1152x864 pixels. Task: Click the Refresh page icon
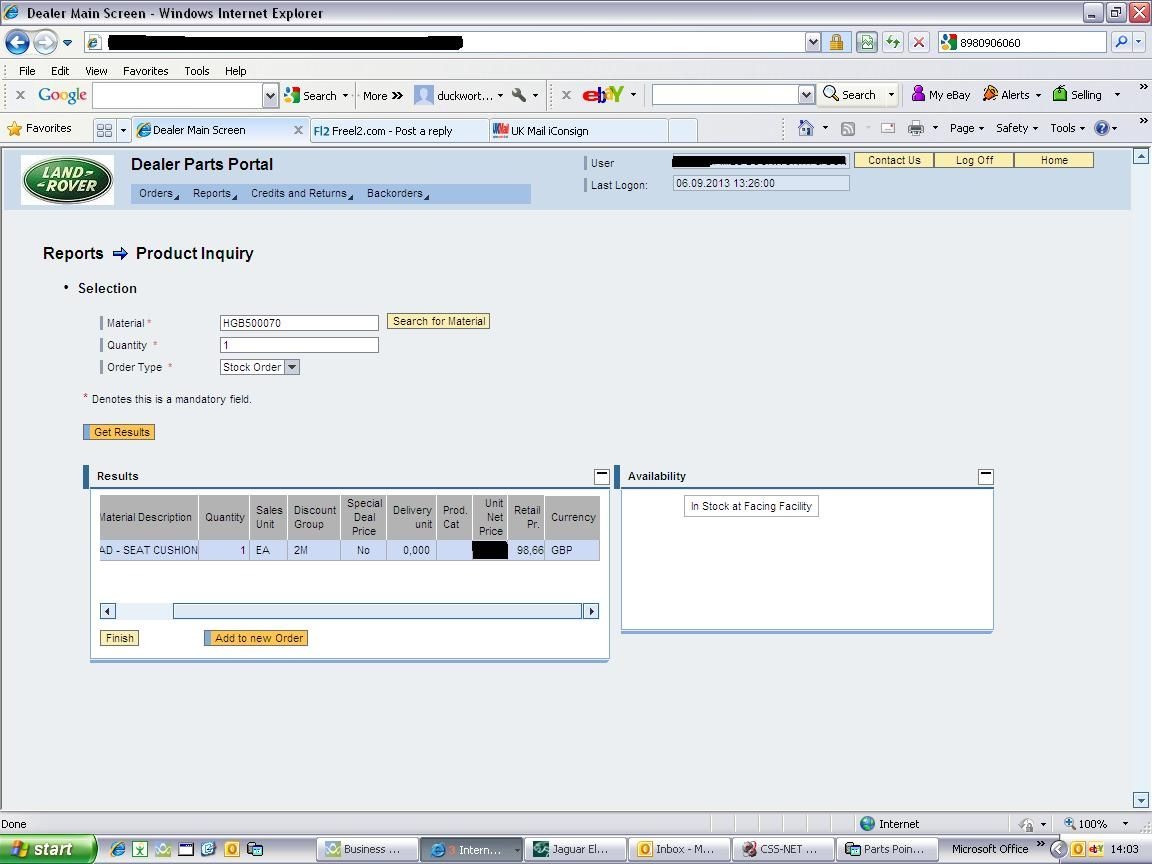pyautogui.click(x=893, y=43)
